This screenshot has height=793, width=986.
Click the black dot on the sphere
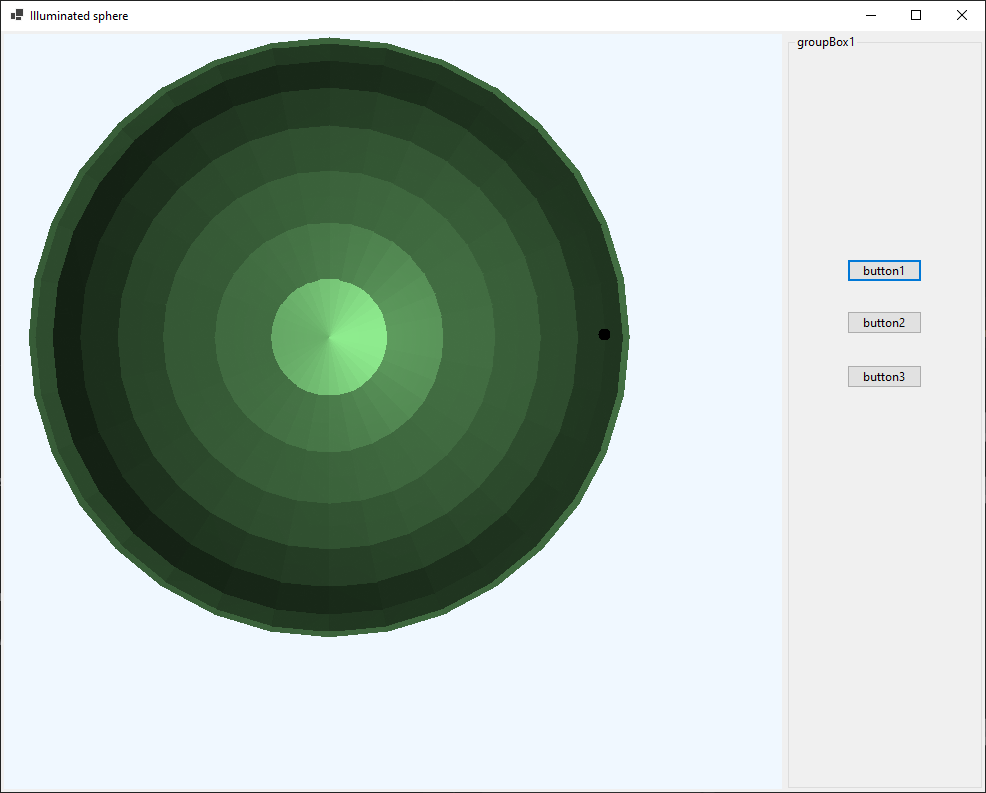(x=604, y=334)
